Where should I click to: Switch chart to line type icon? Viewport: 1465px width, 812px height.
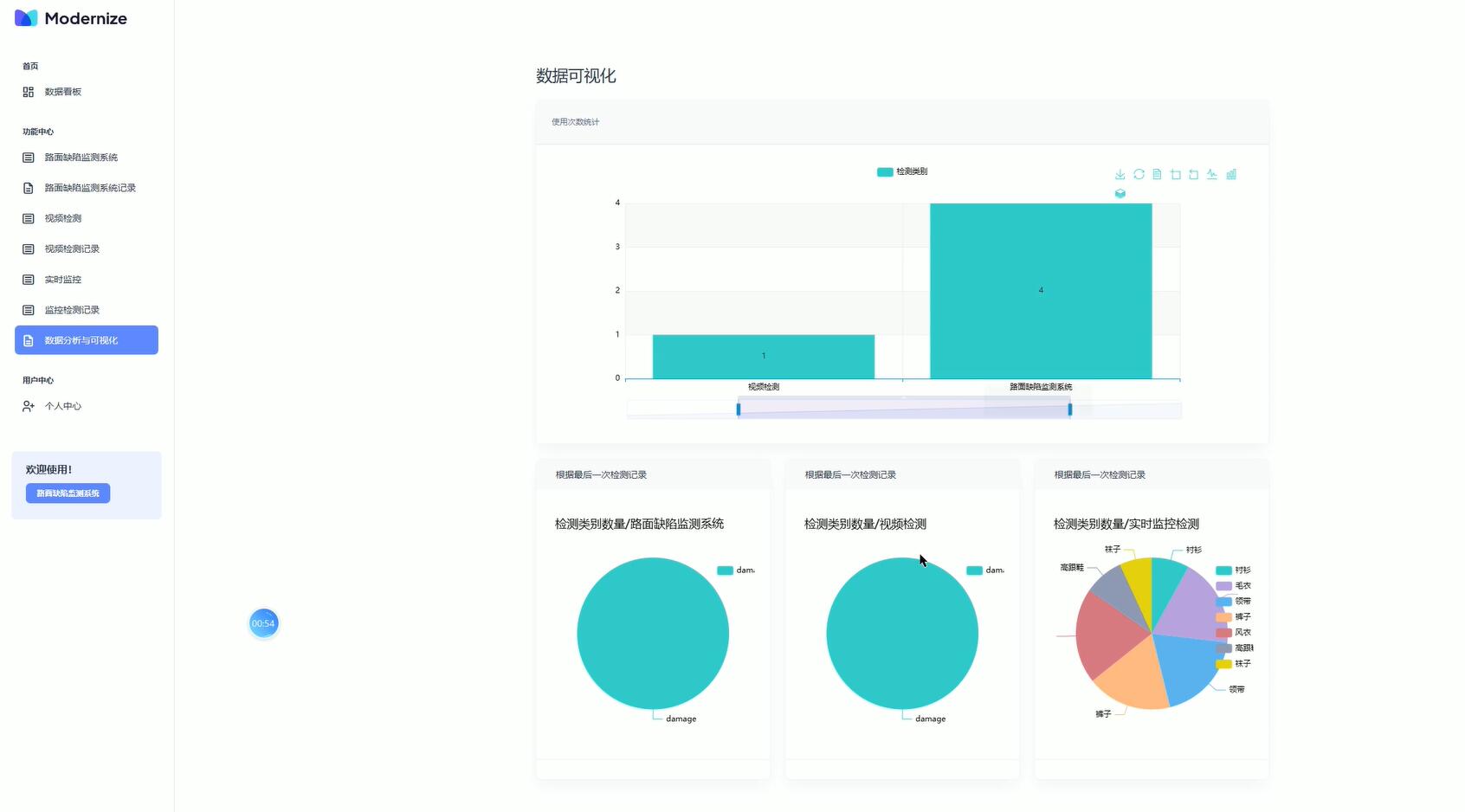click(x=1212, y=174)
